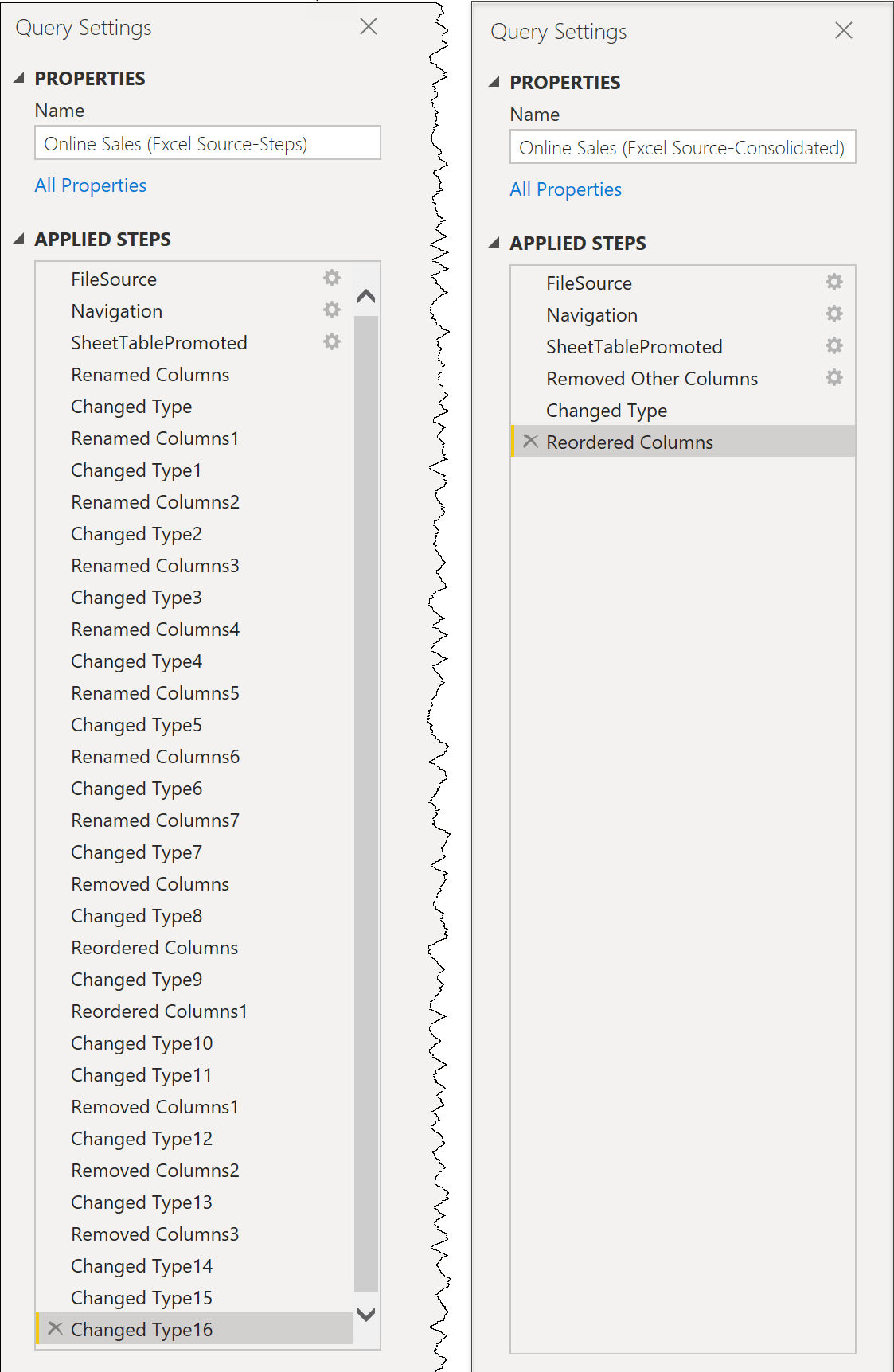
Task: Select SheetTablePromoted step in Consolidated panel
Action: tap(683, 347)
